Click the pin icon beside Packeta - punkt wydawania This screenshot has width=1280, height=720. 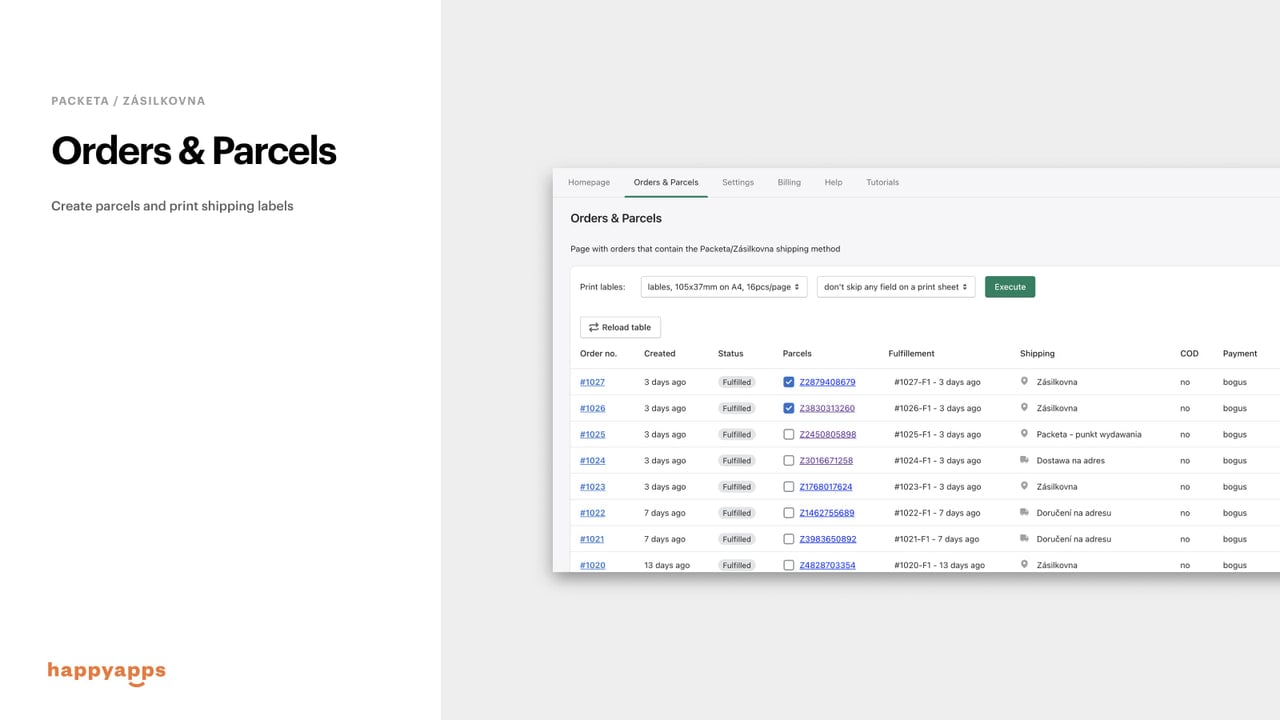[1024, 434]
